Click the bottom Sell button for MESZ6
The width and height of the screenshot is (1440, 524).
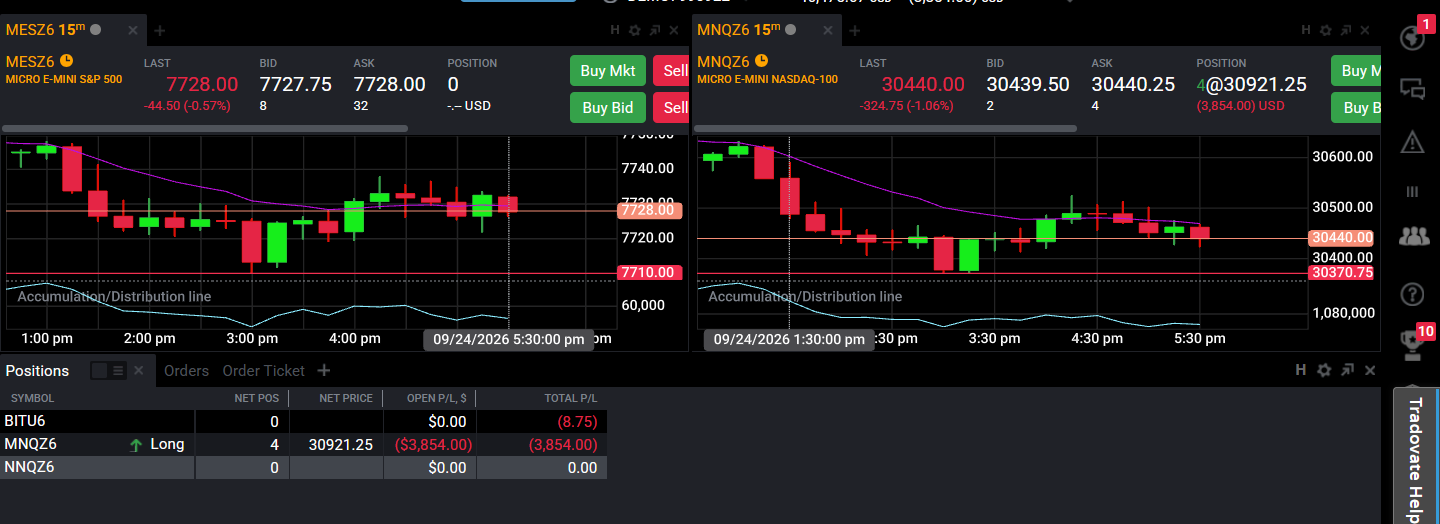pos(672,108)
